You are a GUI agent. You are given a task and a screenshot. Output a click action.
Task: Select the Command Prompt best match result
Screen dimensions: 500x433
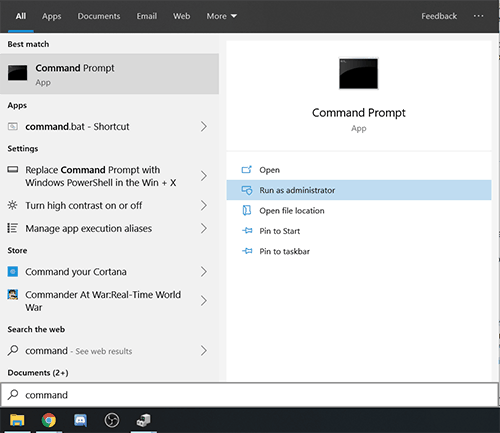click(x=109, y=74)
